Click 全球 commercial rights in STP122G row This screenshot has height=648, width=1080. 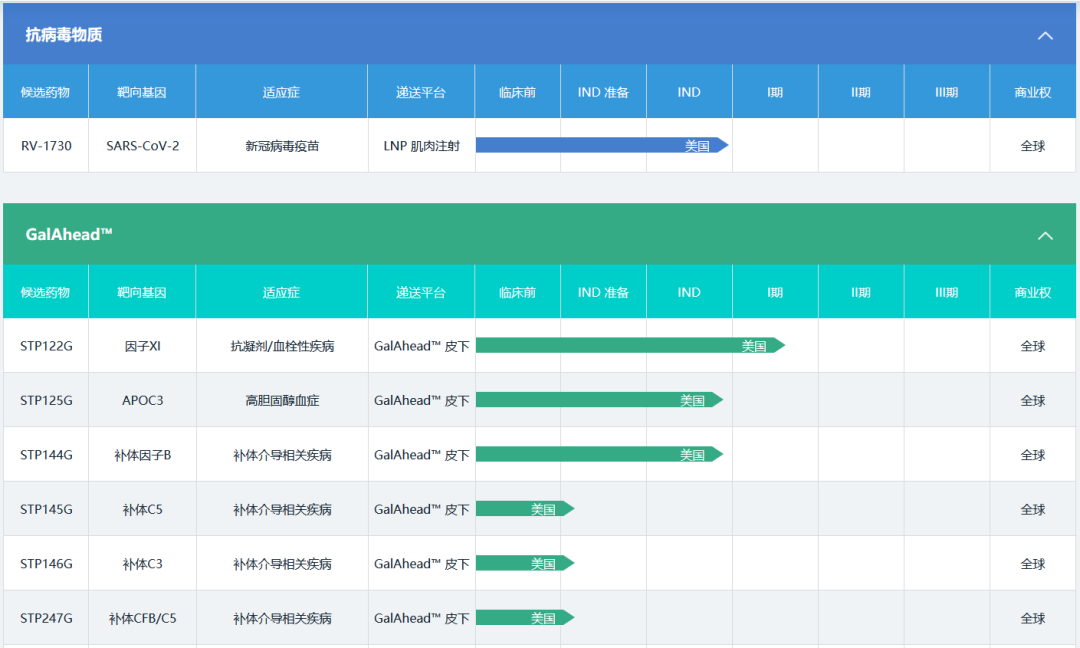(x=1032, y=346)
